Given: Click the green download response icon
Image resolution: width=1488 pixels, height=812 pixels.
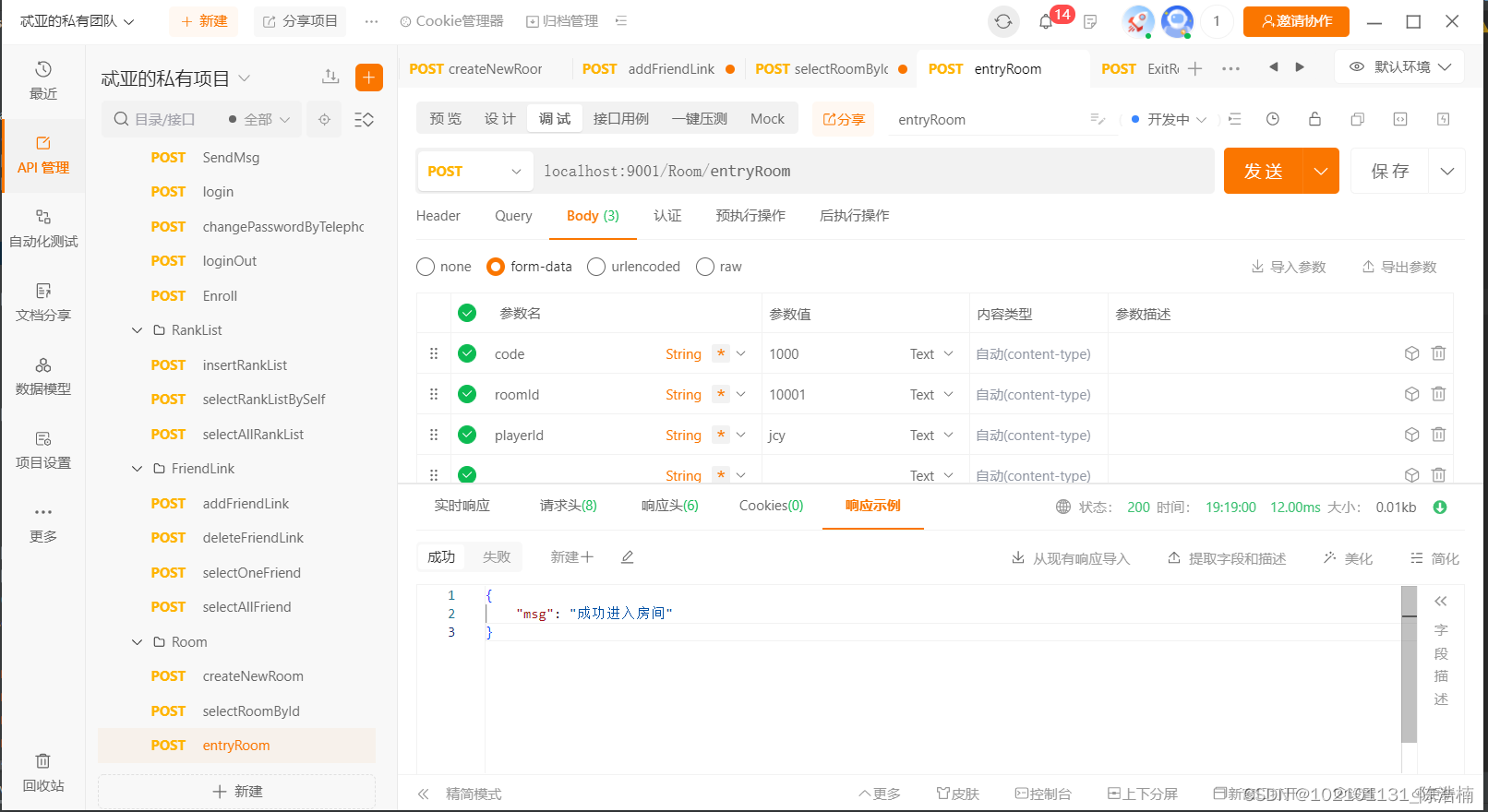Looking at the screenshot, I should [1440, 507].
